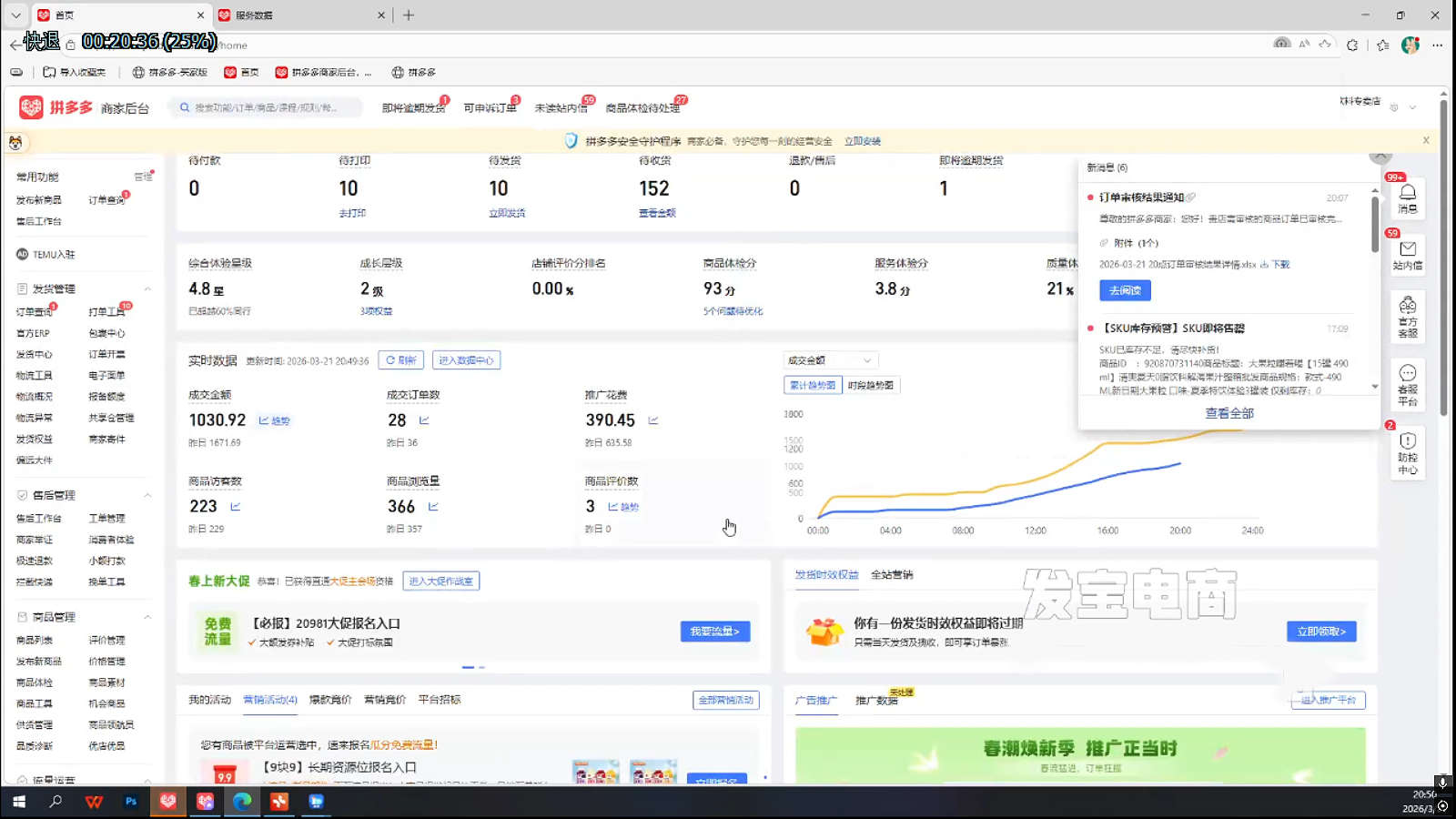
Task: Collapse the 商品管理 sidebar section
Action: tap(147, 617)
